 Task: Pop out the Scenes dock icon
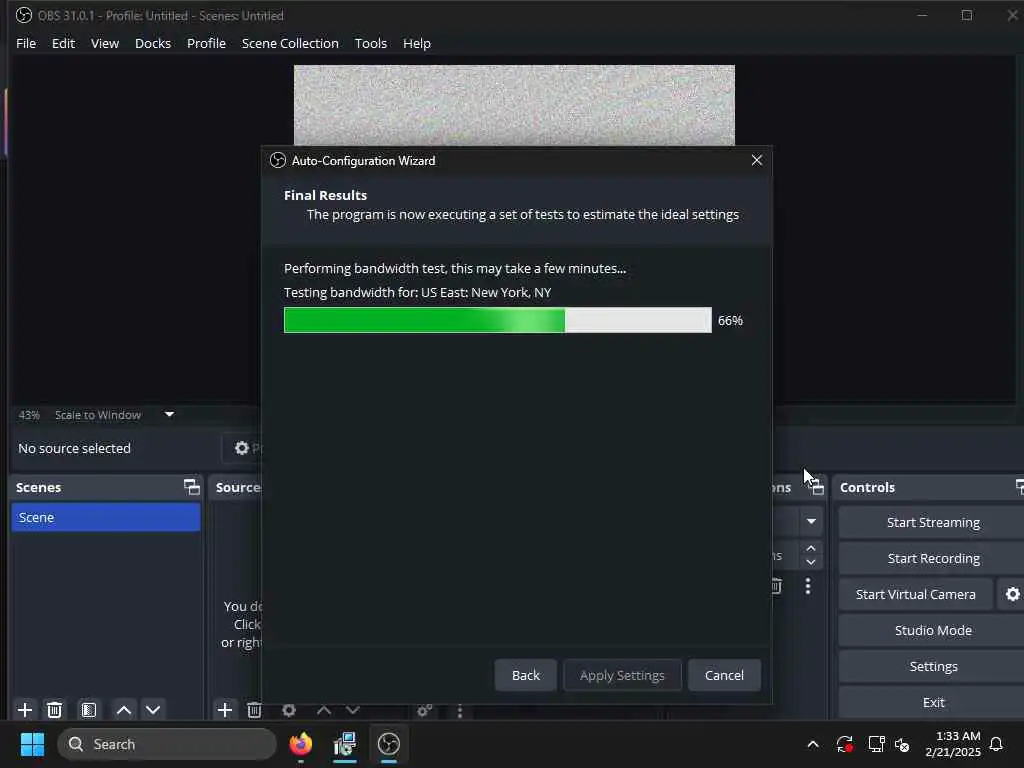coord(191,487)
